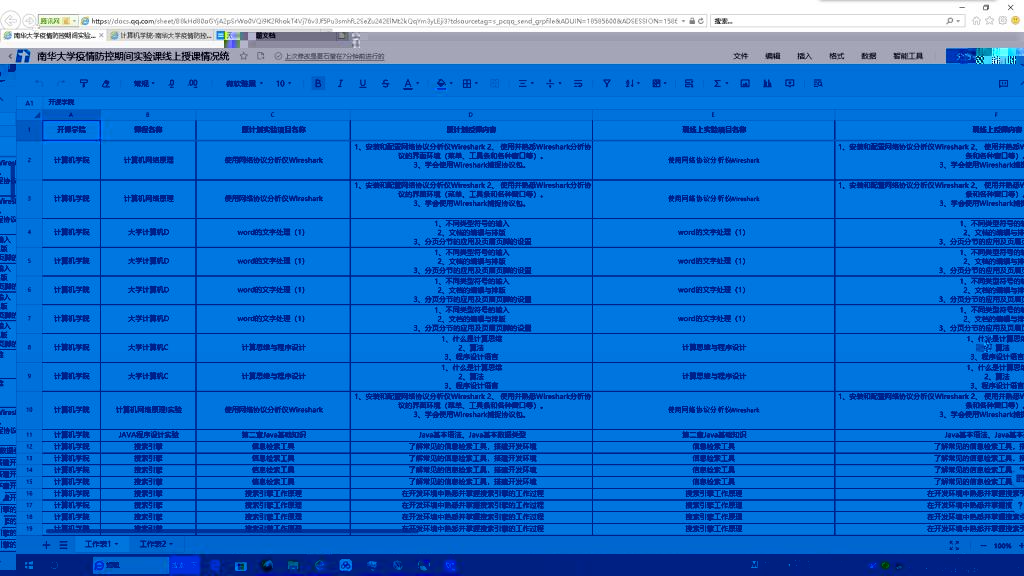Open the 编辑 menu
The width and height of the screenshot is (1024, 576).
(773, 56)
